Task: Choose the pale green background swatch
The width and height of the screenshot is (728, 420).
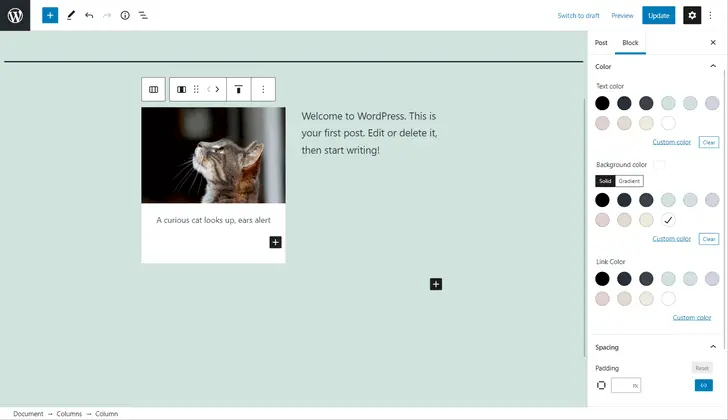Action: click(x=668, y=200)
